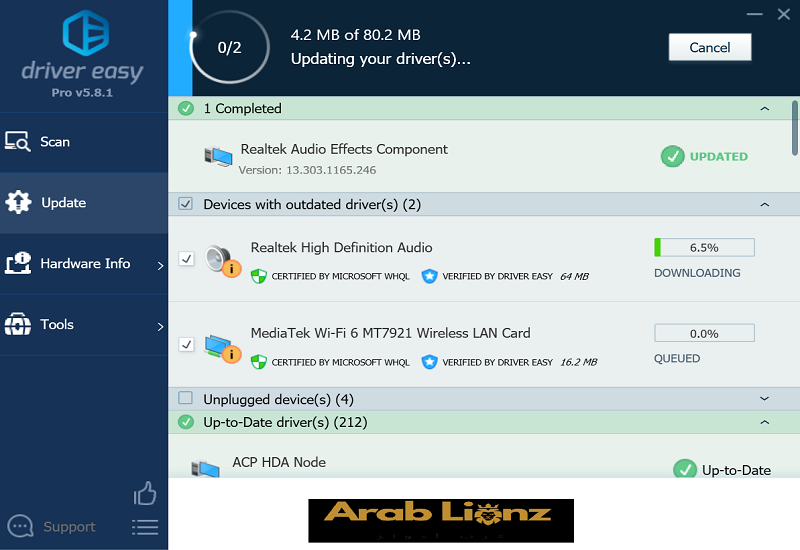
Task: Click the 4.2 MB of 80.2 MB text
Action: [356, 35]
